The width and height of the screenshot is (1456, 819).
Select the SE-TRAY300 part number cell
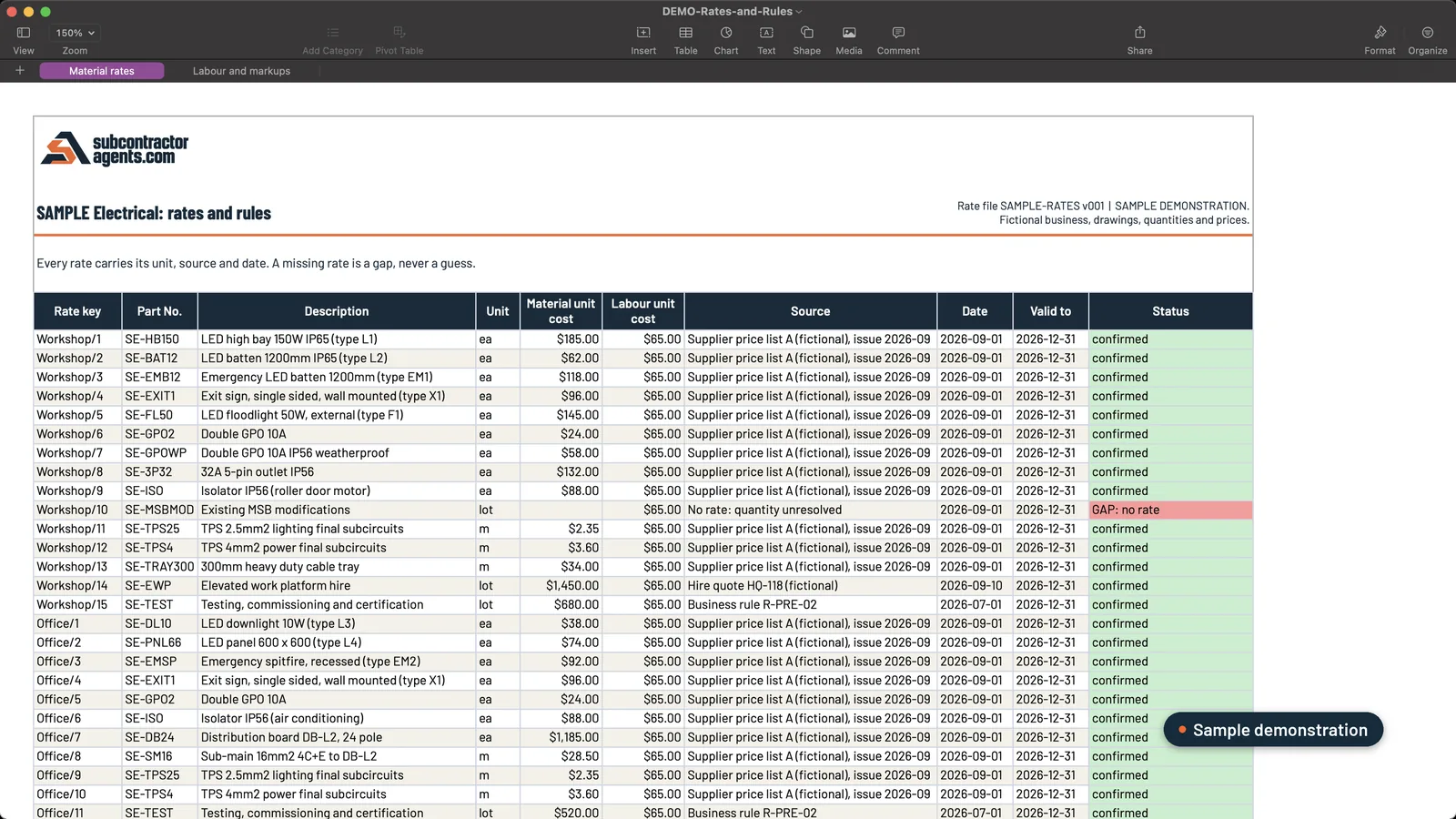tap(159, 567)
